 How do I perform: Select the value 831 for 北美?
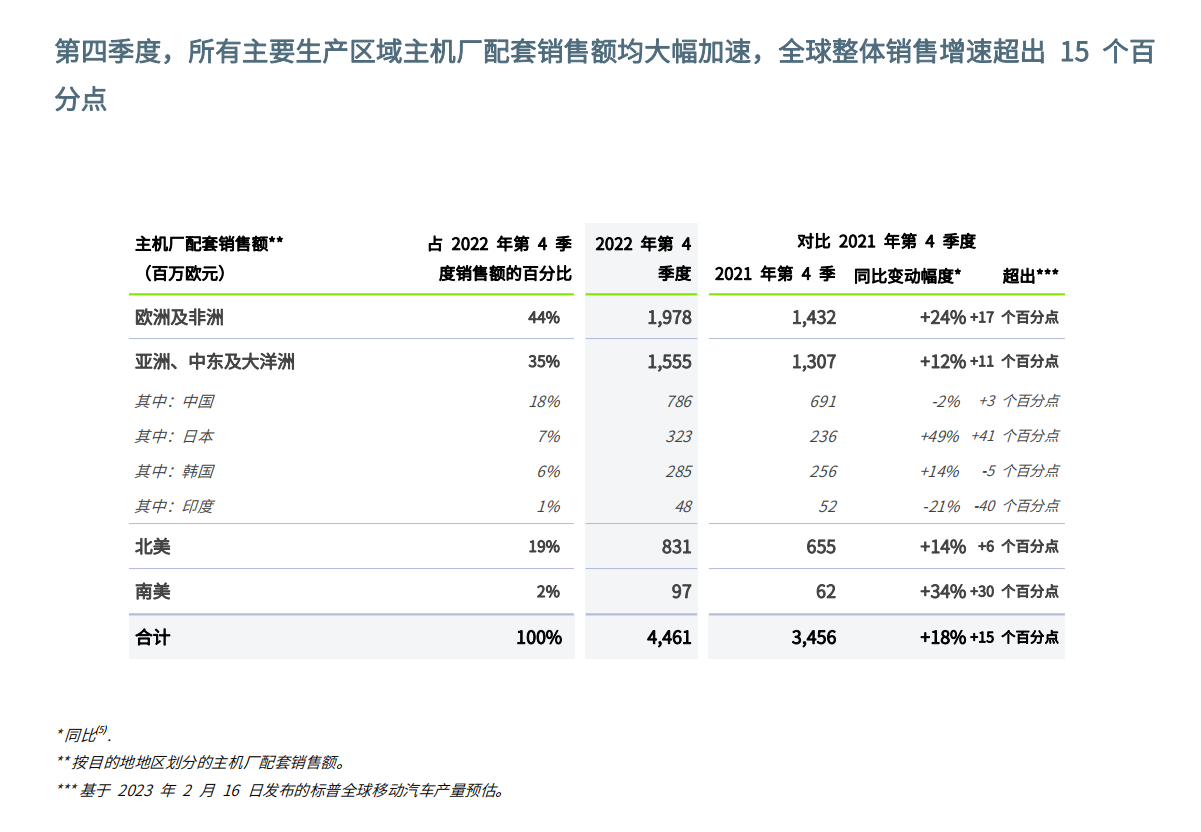(x=676, y=547)
